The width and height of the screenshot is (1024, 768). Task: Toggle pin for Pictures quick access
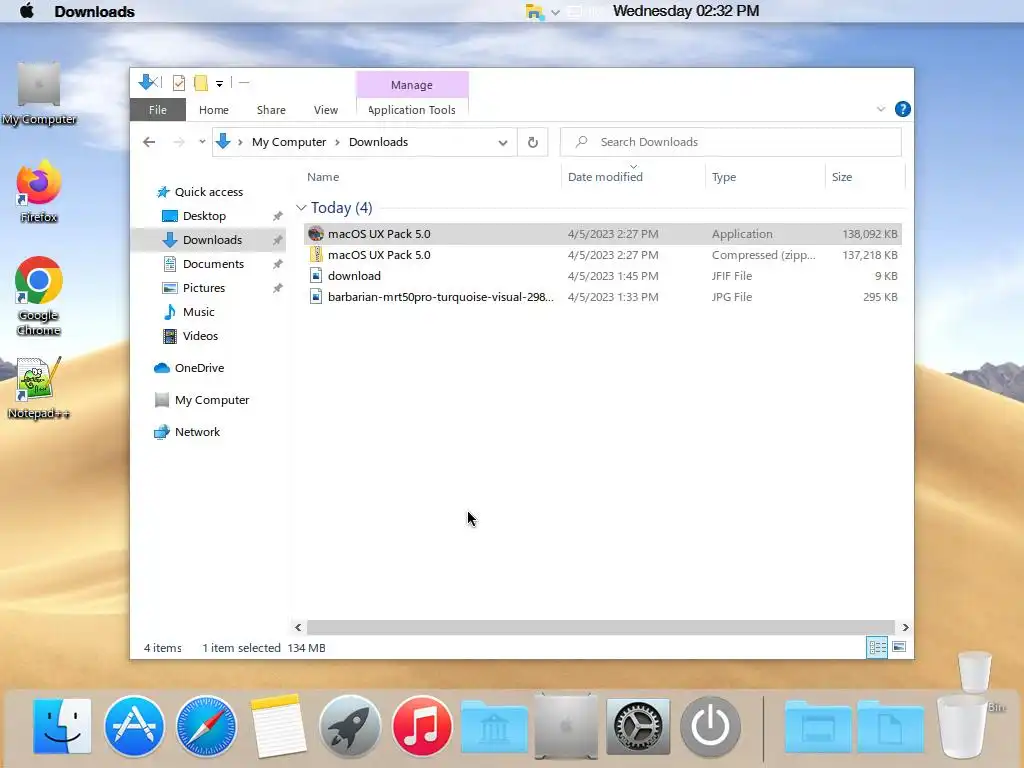(x=278, y=288)
